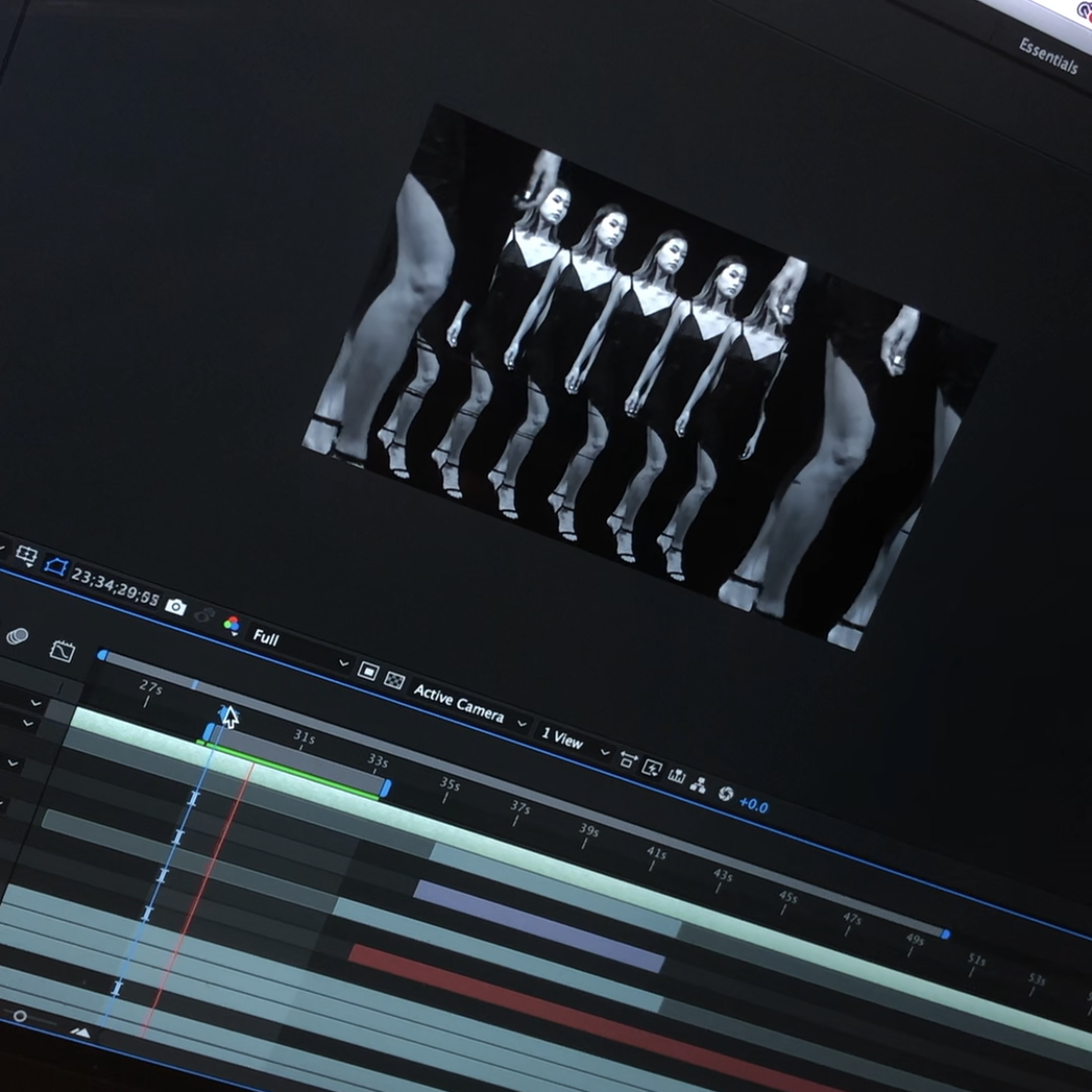Select the purple layer bar in timeline
This screenshot has height=1092, width=1092.
[x=539, y=926]
